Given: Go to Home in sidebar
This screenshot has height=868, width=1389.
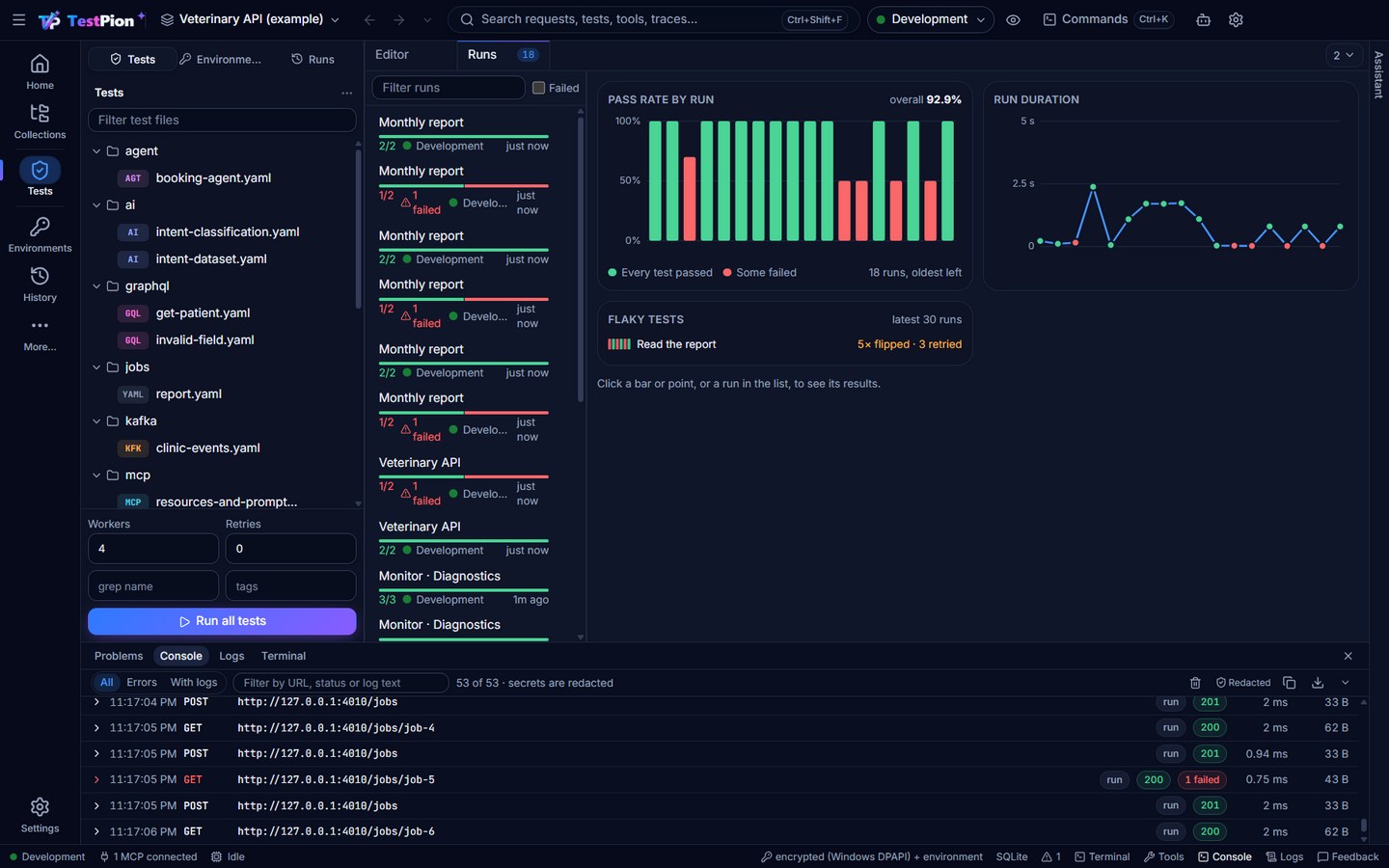Looking at the screenshot, I should click(x=40, y=72).
